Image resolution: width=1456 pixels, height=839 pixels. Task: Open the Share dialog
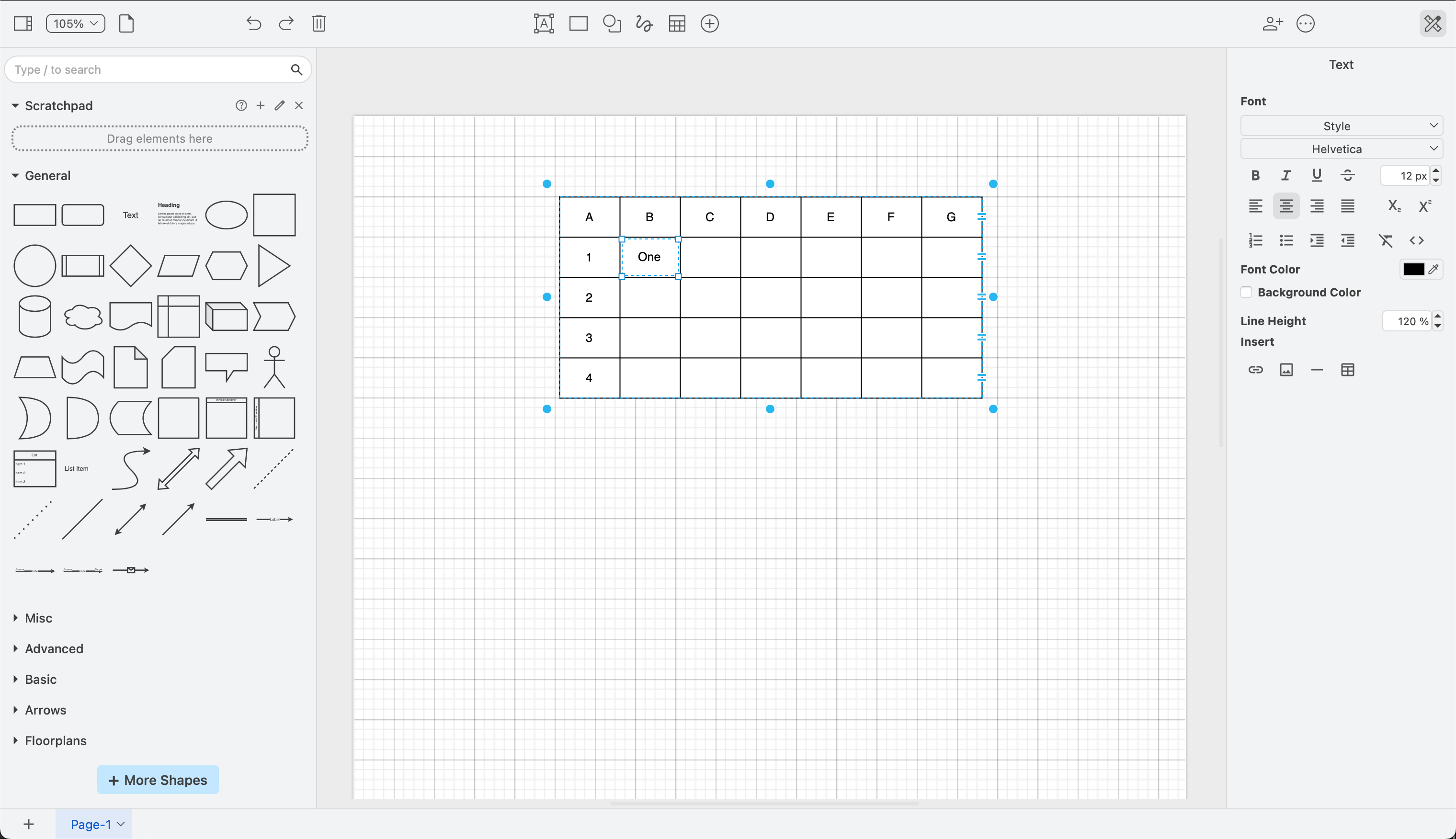1272,23
